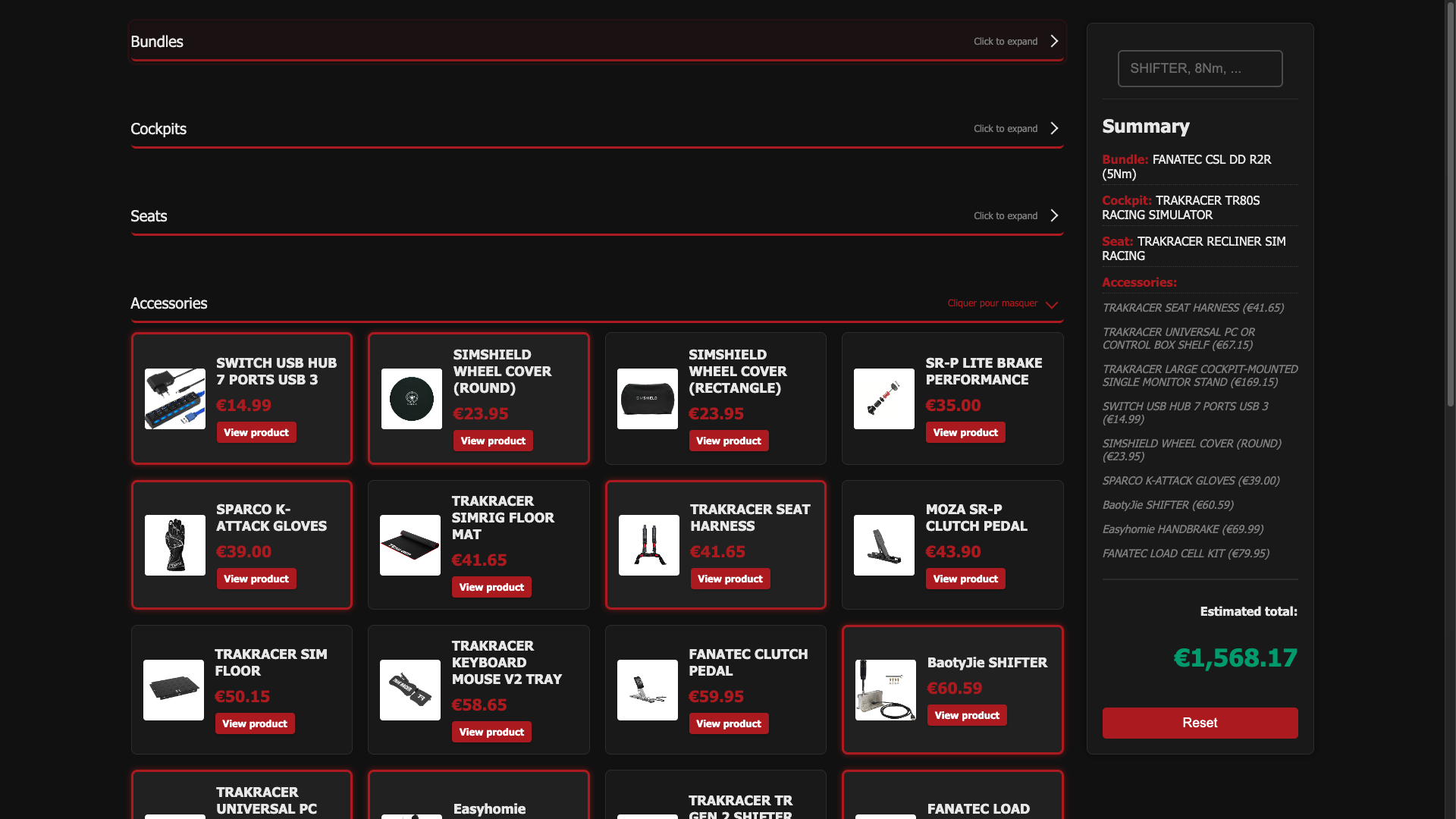Select SR-P Lite Brake Performance card title

coord(984,372)
